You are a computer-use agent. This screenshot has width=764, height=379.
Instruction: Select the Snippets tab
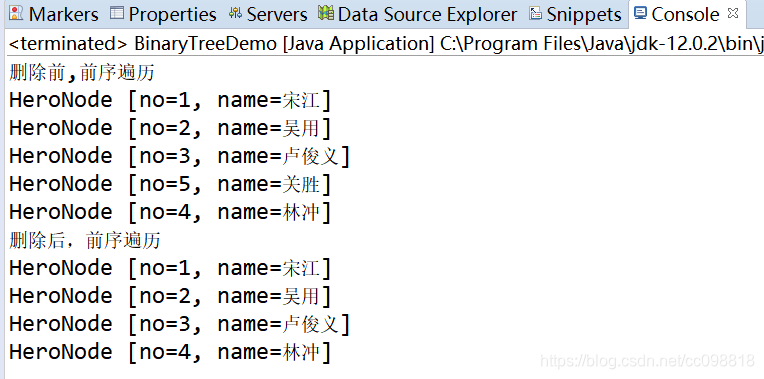click(576, 14)
